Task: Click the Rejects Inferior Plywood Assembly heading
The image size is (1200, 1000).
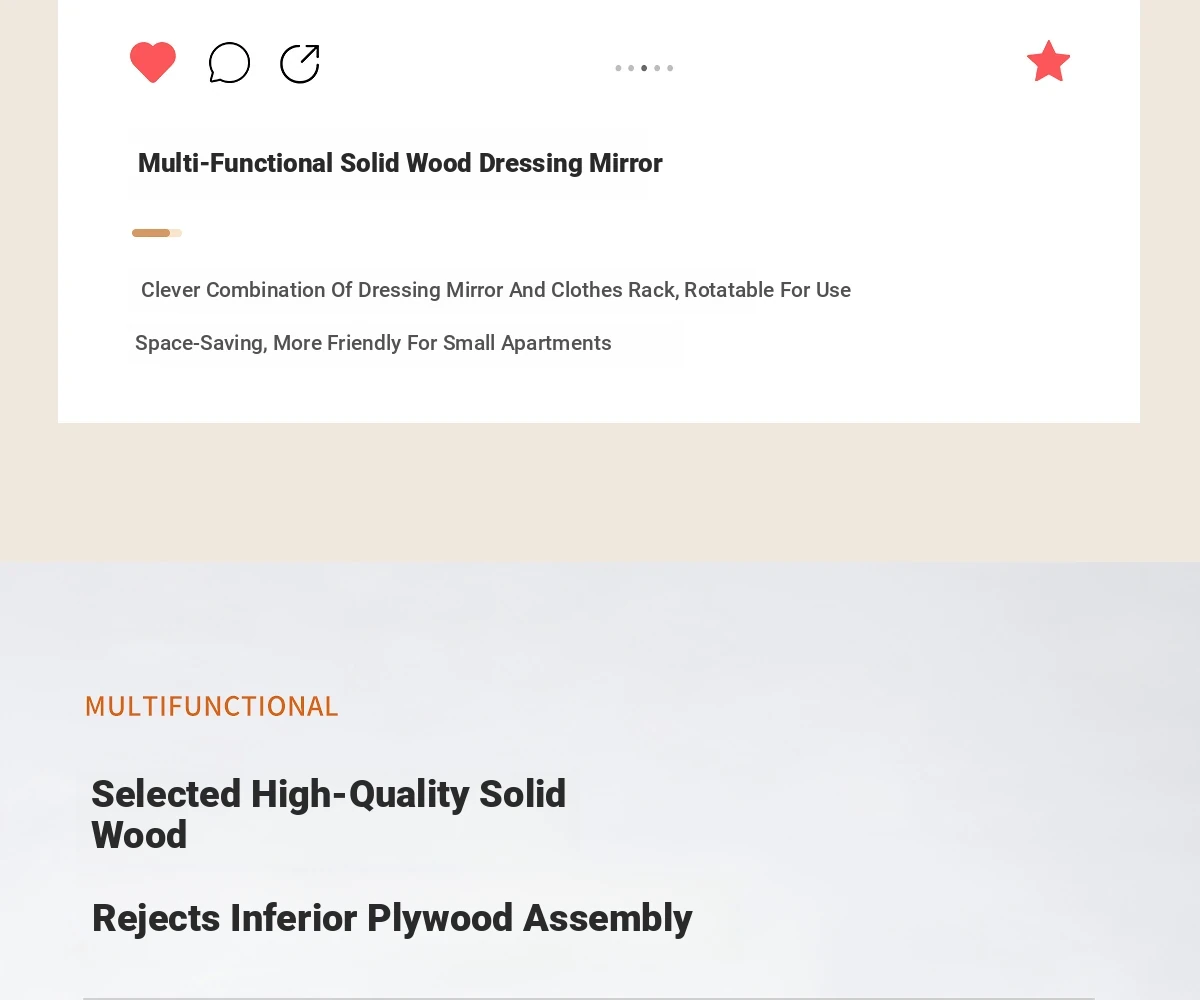Action: point(392,918)
